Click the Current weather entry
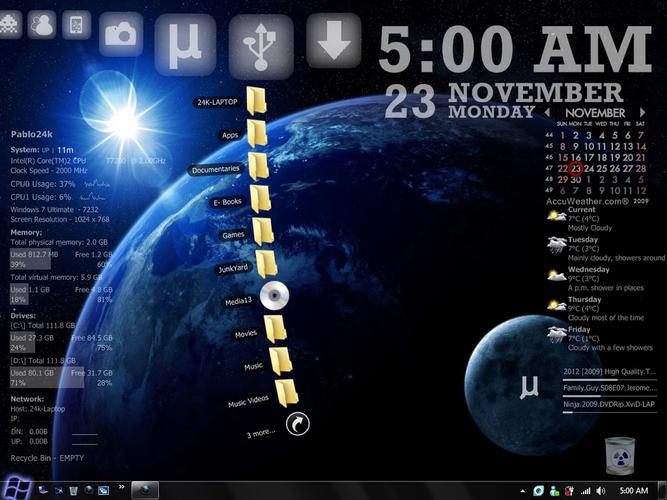 click(581, 219)
